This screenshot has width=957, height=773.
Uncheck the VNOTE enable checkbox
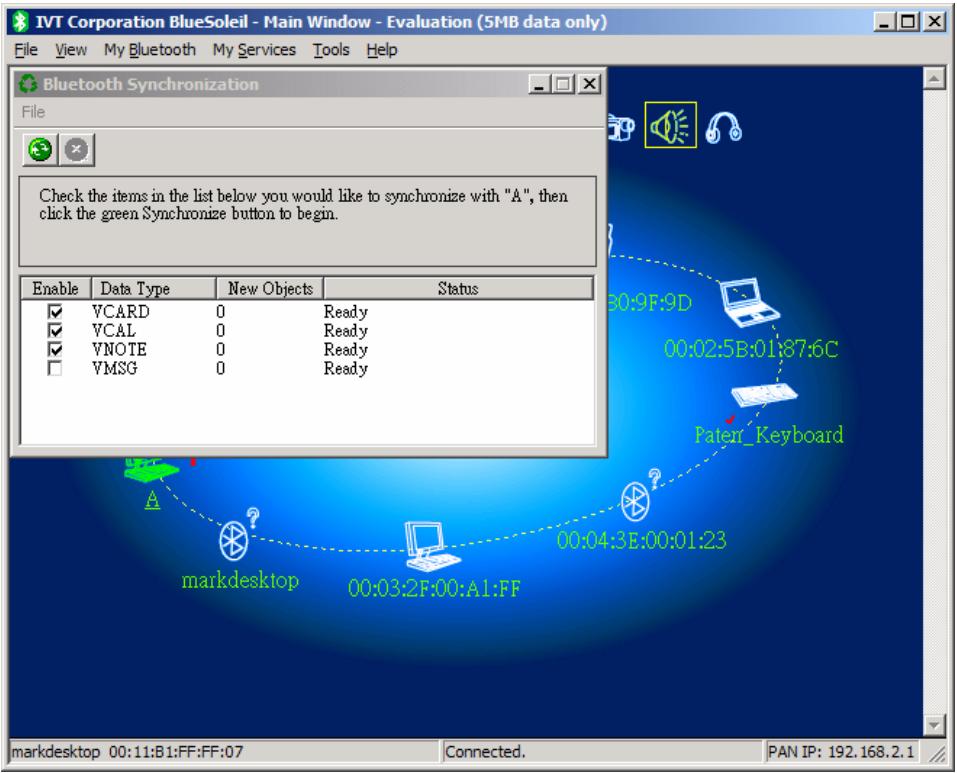point(55,350)
